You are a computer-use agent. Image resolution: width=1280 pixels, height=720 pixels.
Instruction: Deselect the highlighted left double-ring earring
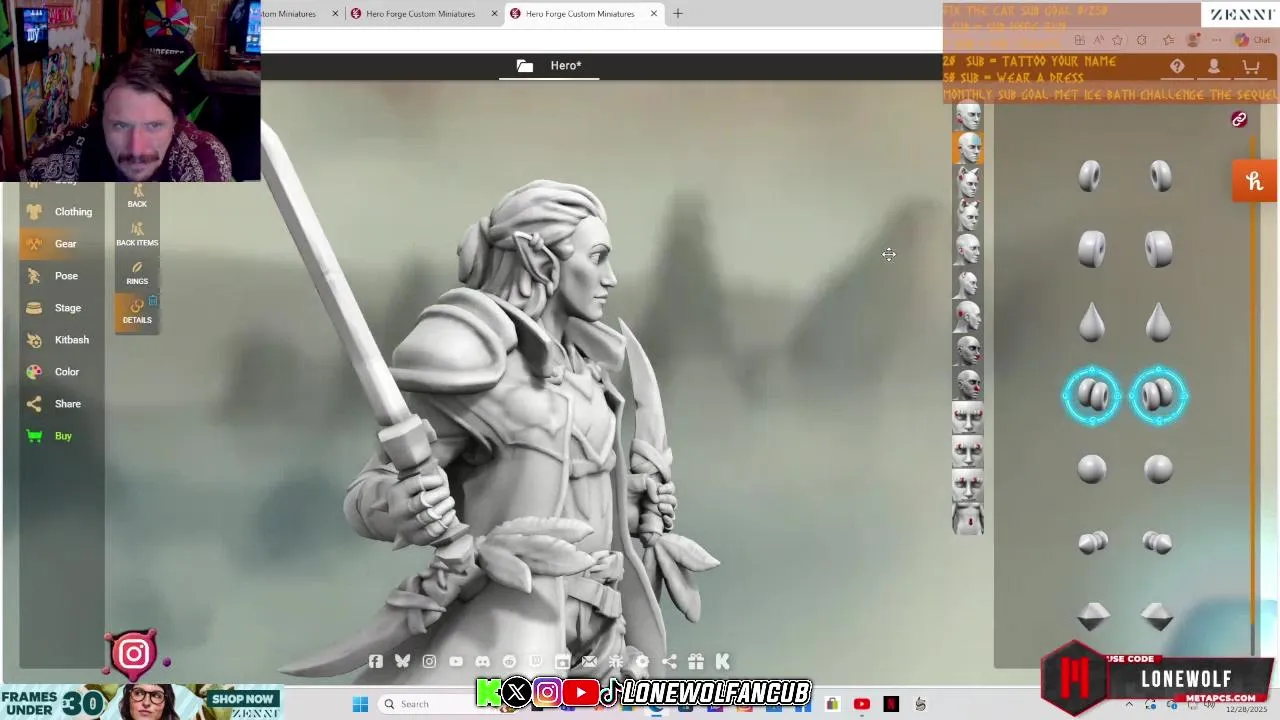(x=1091, y=396)
